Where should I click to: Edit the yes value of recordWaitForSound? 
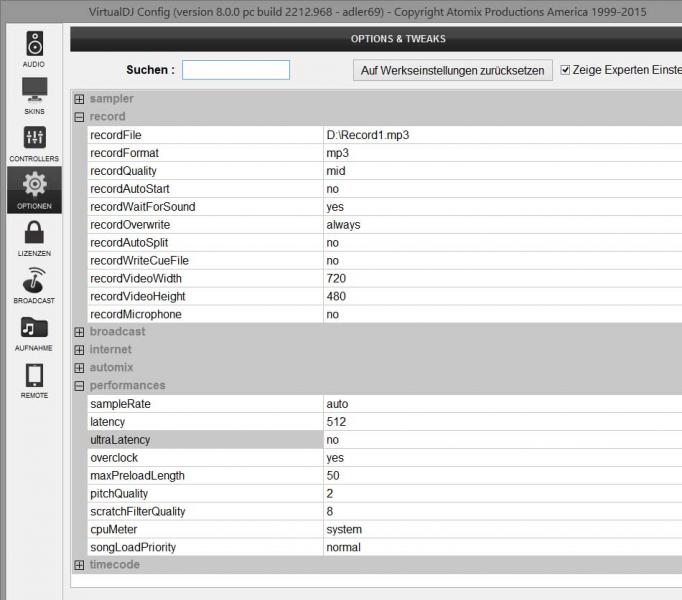tap(335, 207)
